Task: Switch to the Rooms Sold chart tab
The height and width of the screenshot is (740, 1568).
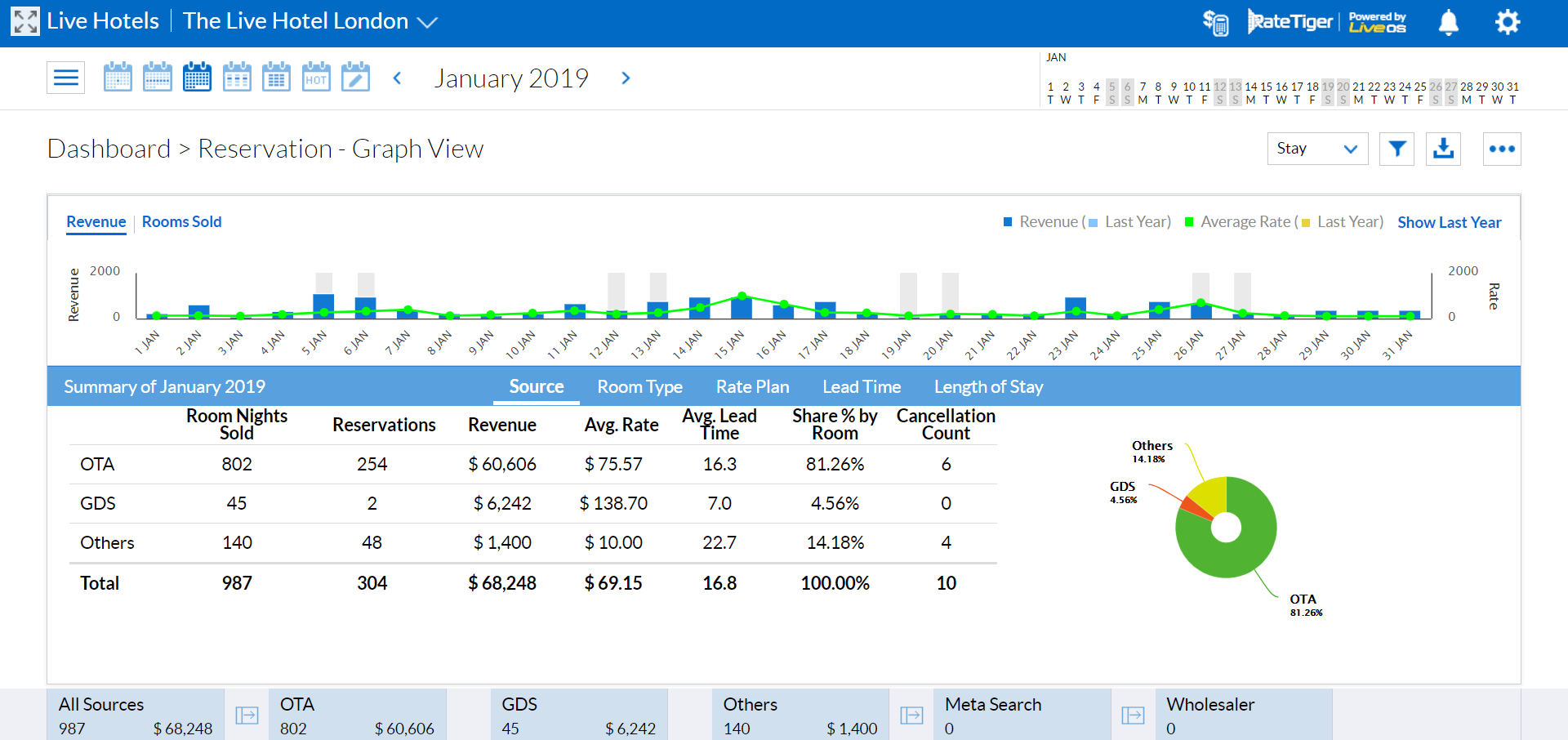Action: tap(181, 221)
